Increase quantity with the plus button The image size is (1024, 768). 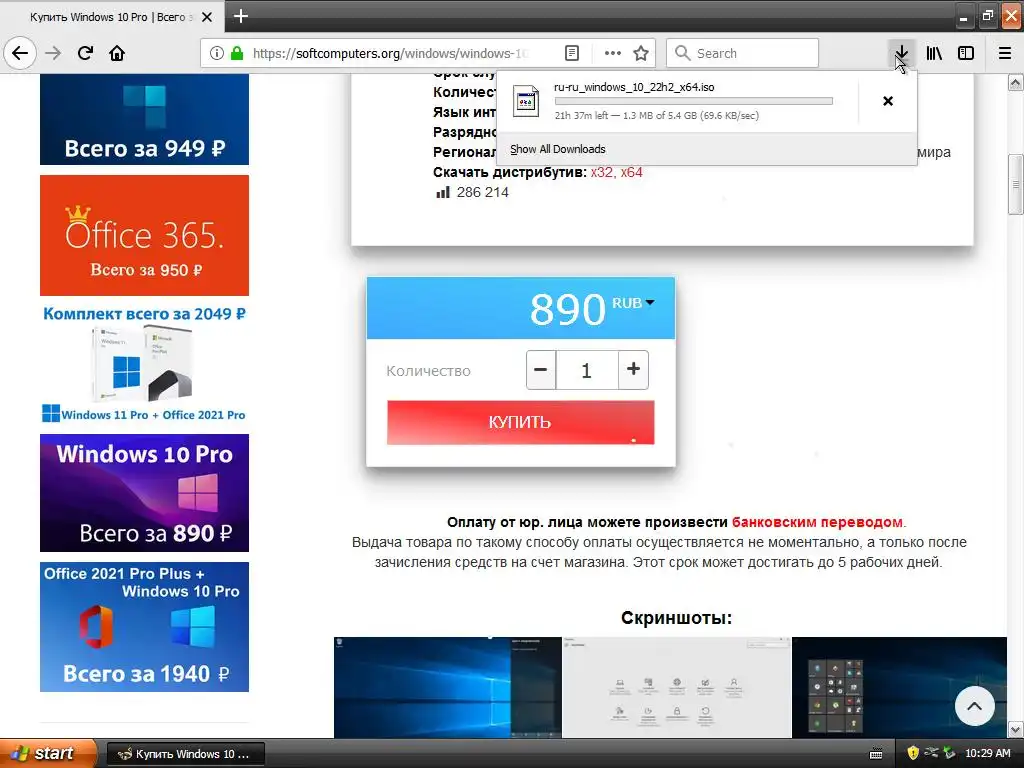click(x=633, y=370)
